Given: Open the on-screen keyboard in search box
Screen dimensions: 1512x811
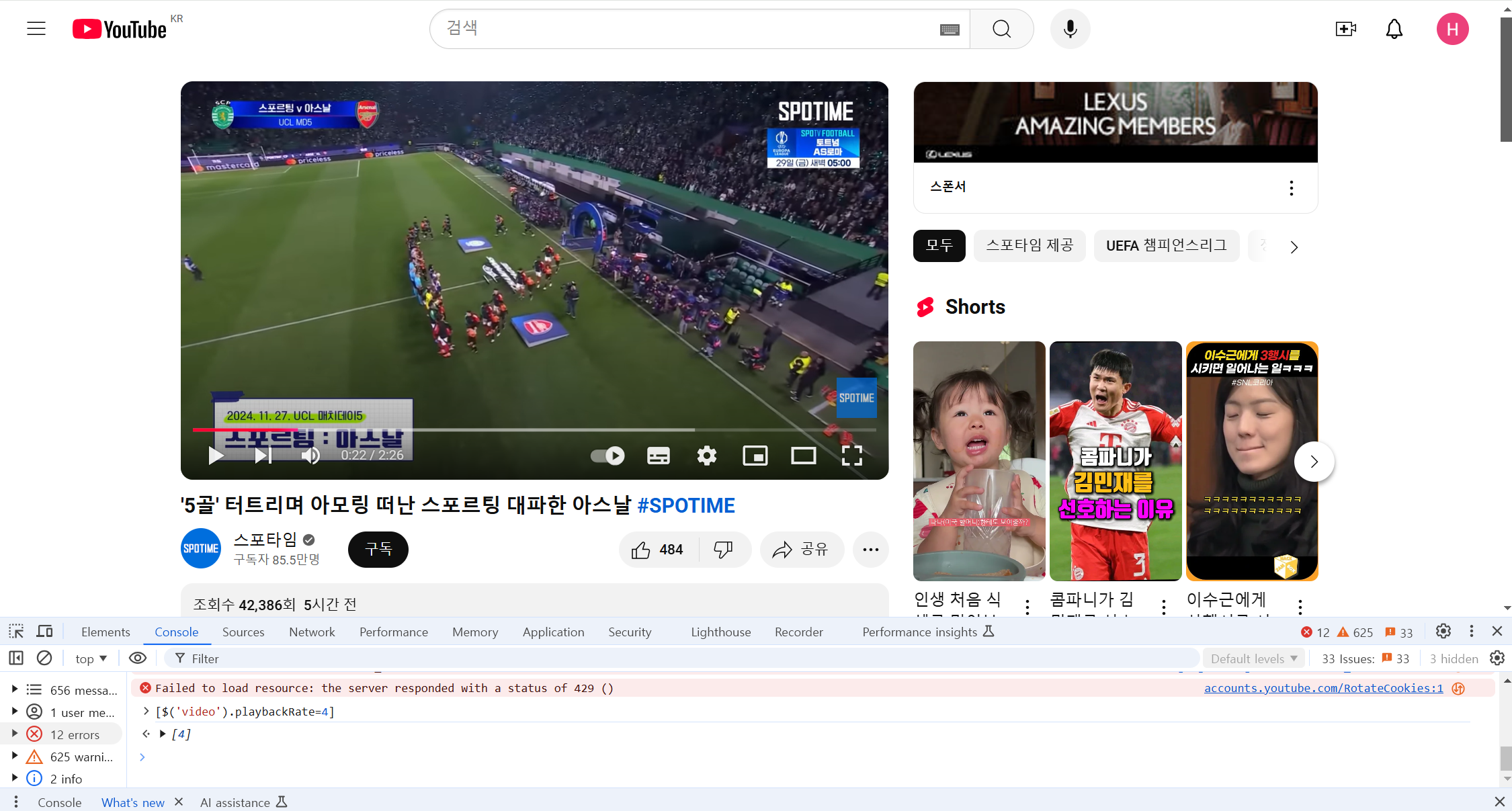Looking at the screenshot, I should pyautogui.click(x=950, y=29).
